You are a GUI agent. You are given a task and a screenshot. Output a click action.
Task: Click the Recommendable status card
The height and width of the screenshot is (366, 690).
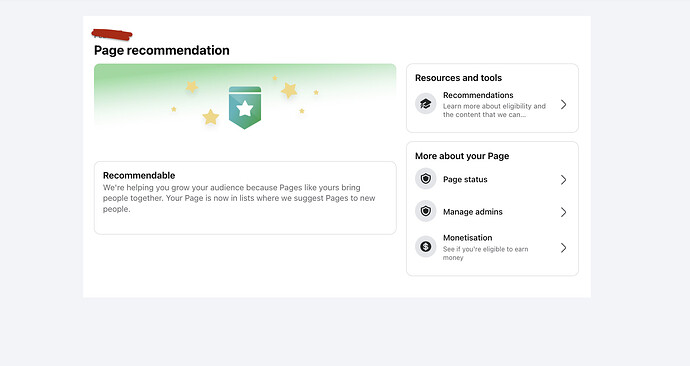coord(245,198)
